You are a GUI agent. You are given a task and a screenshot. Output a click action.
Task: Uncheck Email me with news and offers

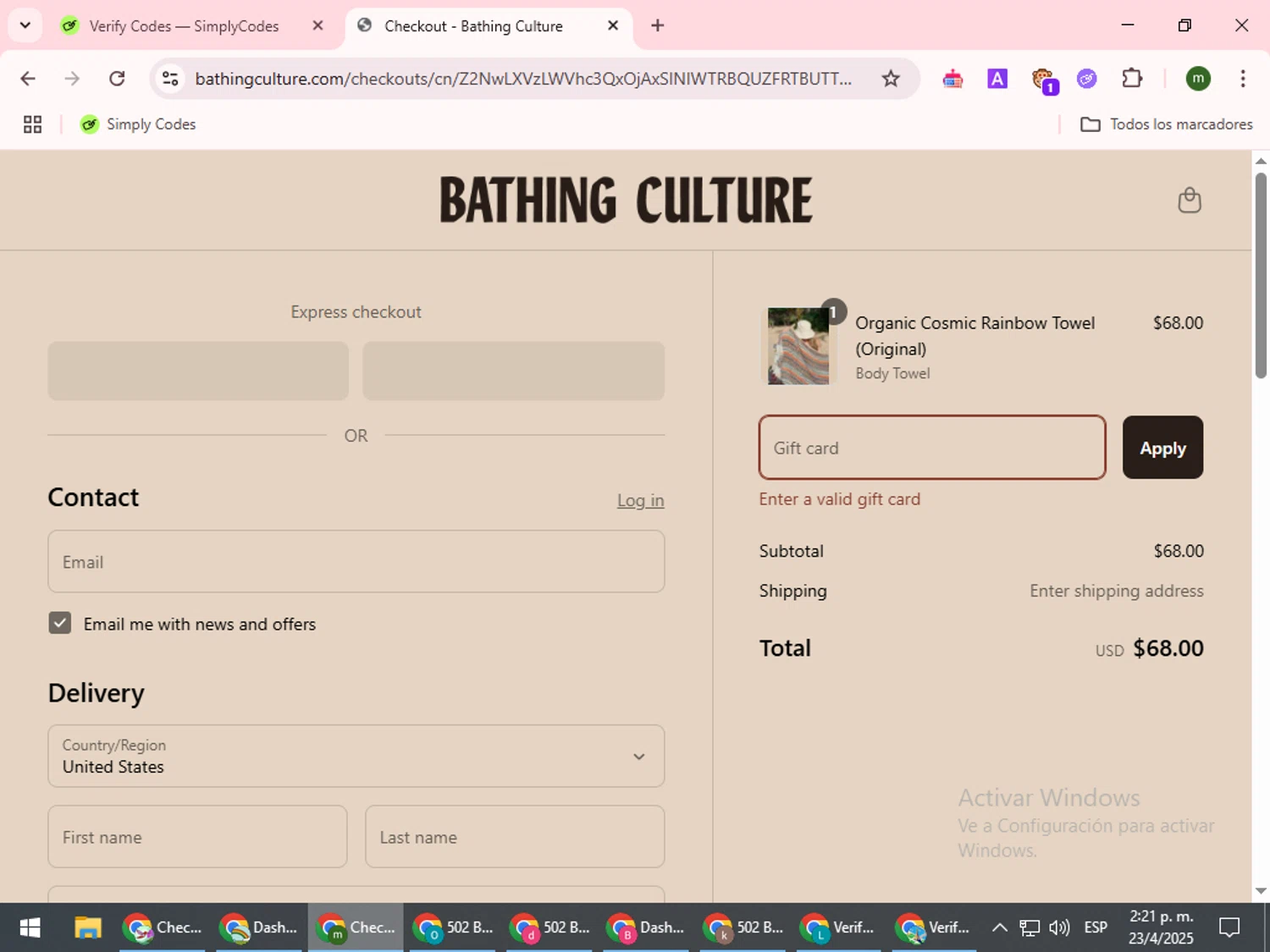point(59,624)
